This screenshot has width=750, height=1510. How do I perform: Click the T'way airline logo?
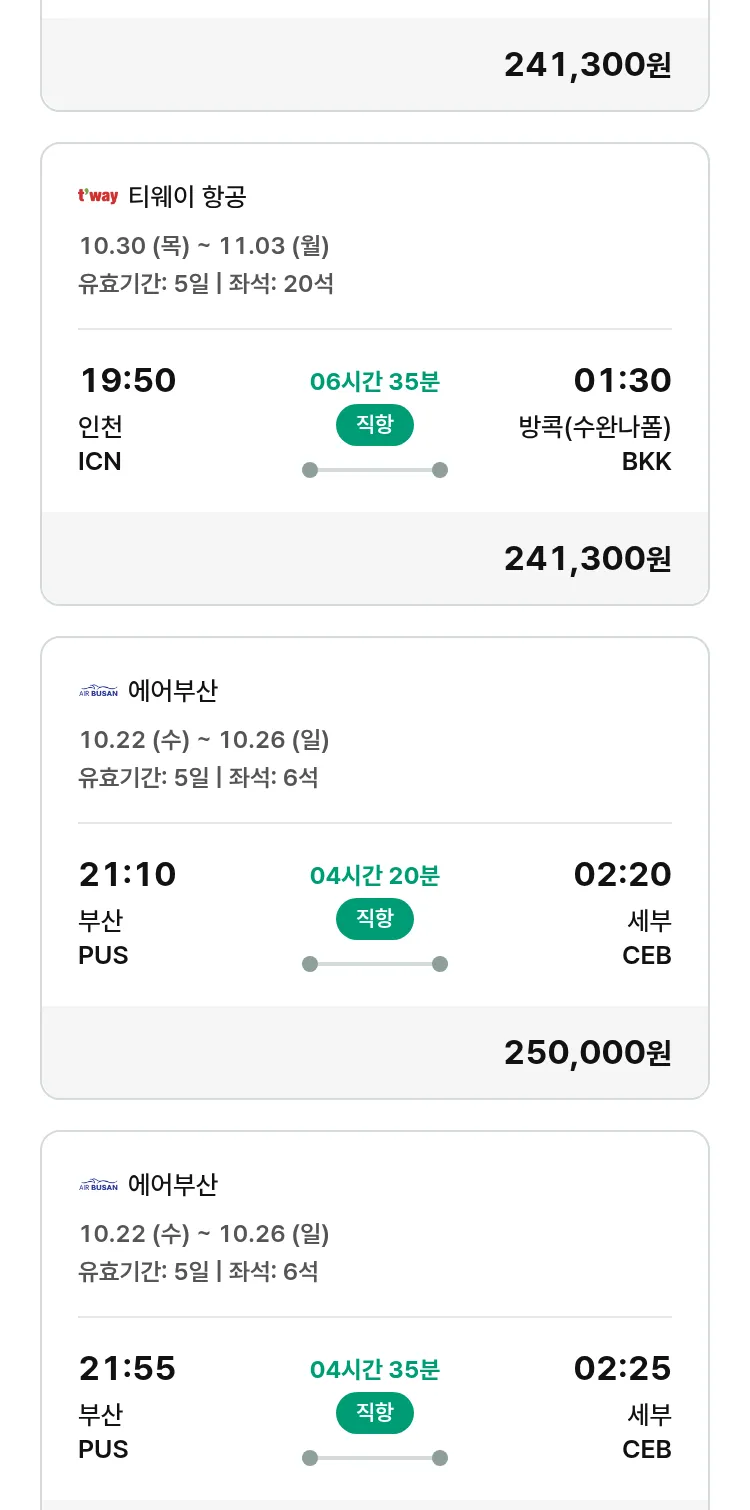(98, 196)
